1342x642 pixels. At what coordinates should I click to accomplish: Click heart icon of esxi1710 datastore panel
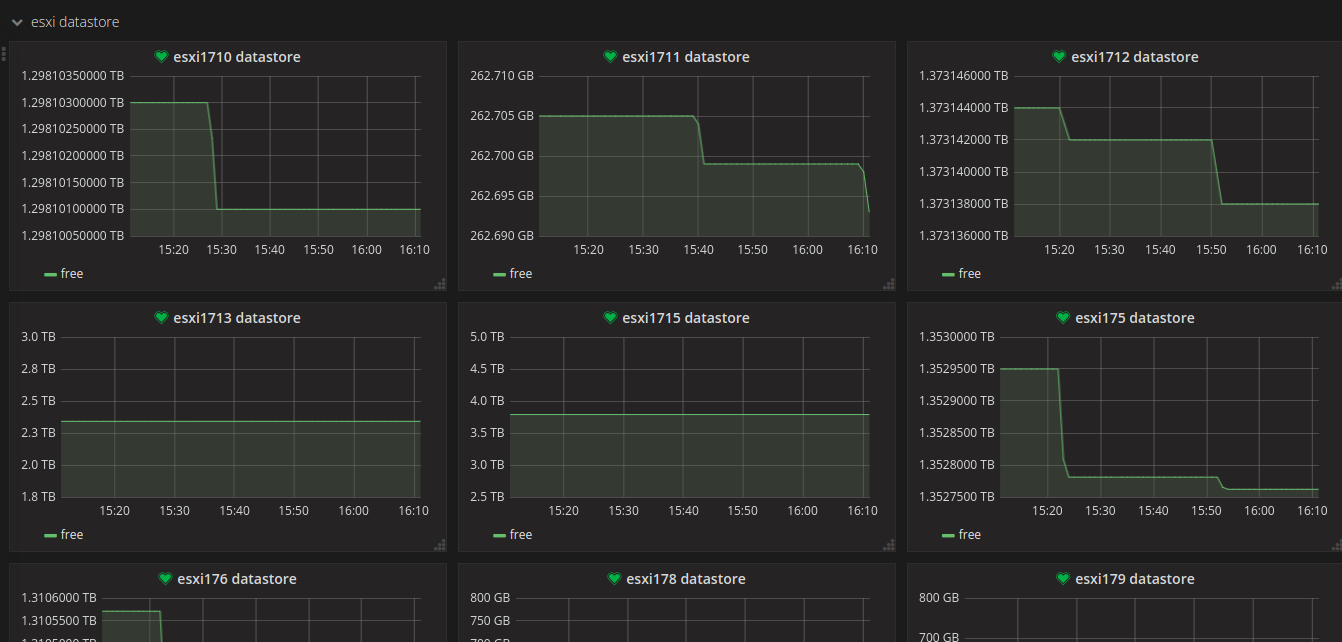tap(161, 57)
